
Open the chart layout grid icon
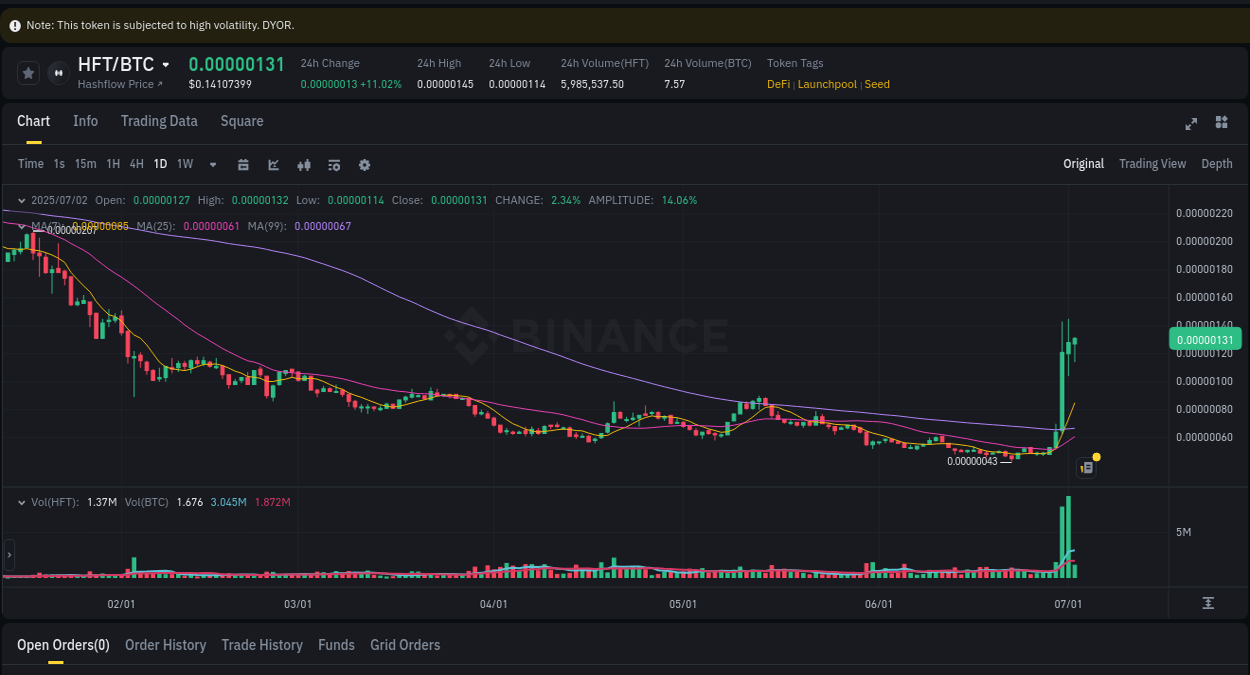(x=1221, y=122)
